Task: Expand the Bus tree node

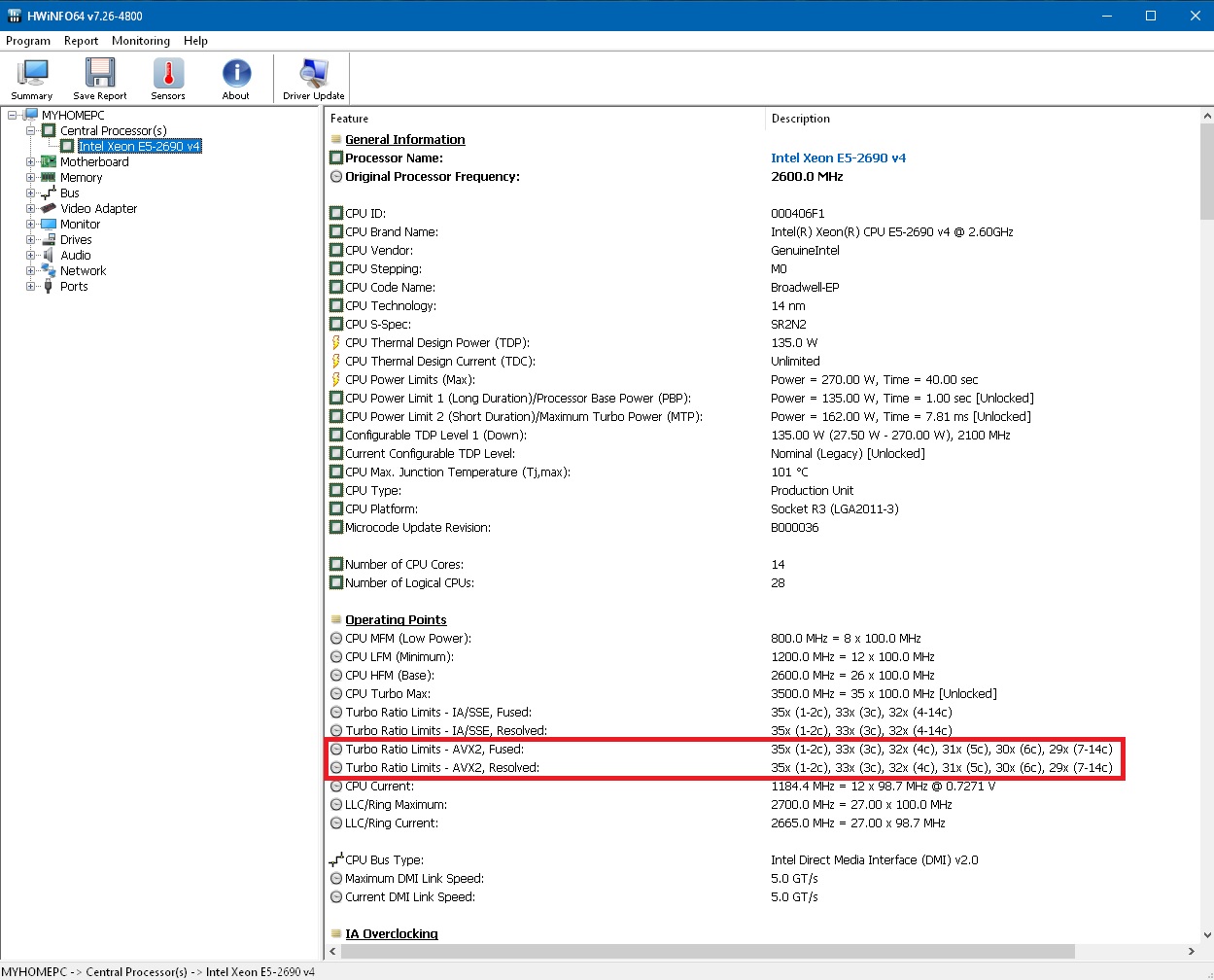Action: 30,193
